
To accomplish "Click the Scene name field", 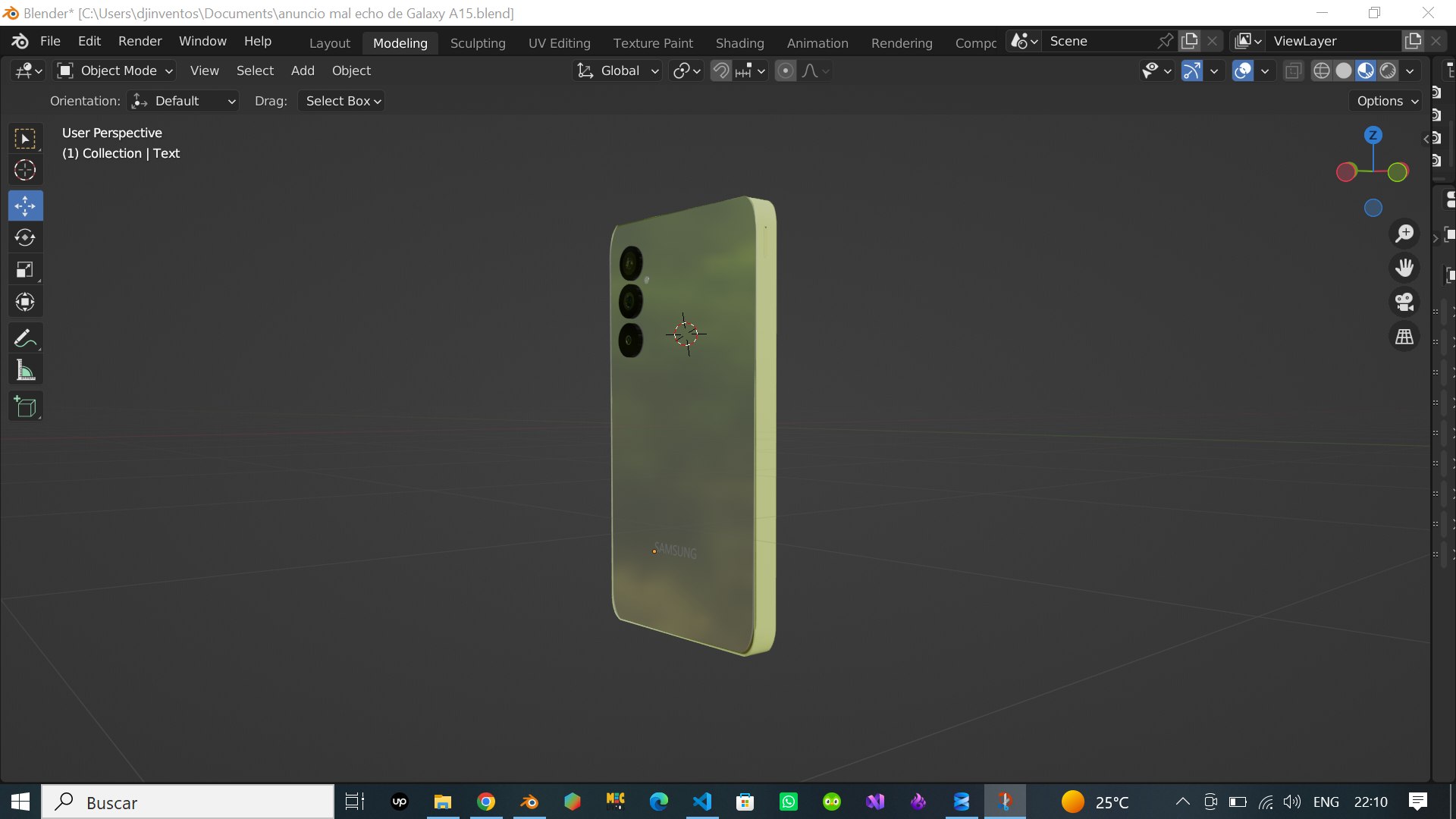I will point(1101,41).
